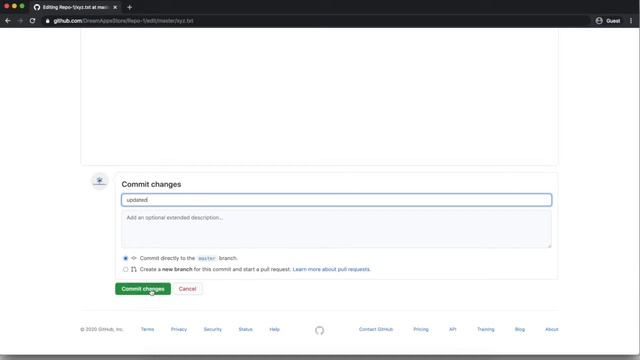
Task: Open the Pricing footer link
Action: (421, 329)
